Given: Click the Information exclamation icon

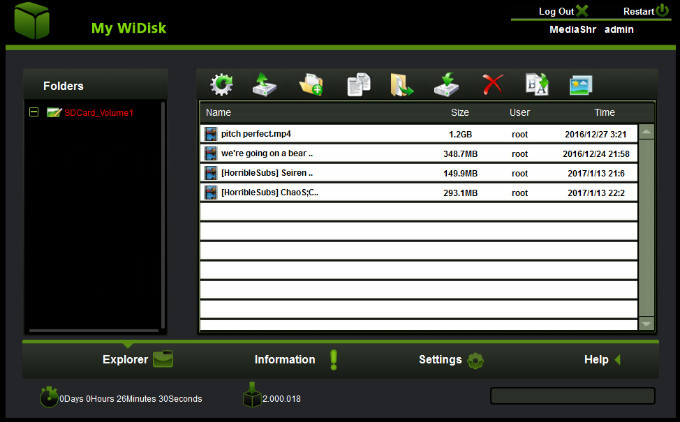Looking at the screenshot, I should click(333, 360).
